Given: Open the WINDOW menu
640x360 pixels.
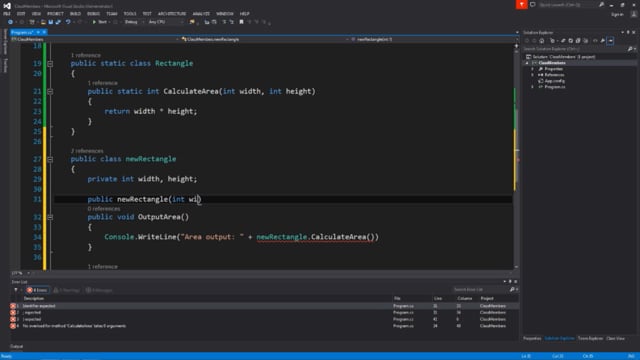Looking at the screenshot, I should pos(224,13).
